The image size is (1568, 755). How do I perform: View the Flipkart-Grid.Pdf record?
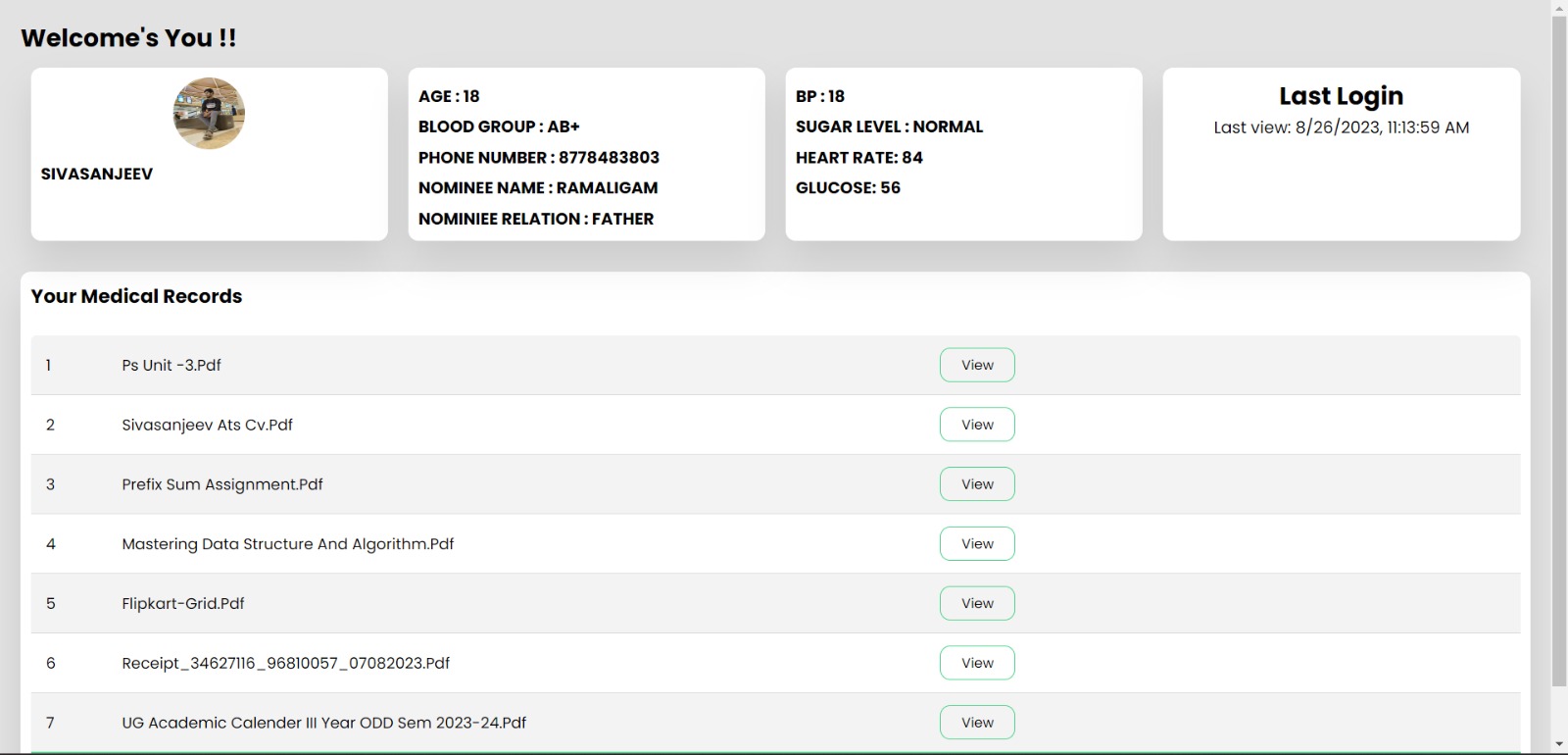click(x=976, y=603)
